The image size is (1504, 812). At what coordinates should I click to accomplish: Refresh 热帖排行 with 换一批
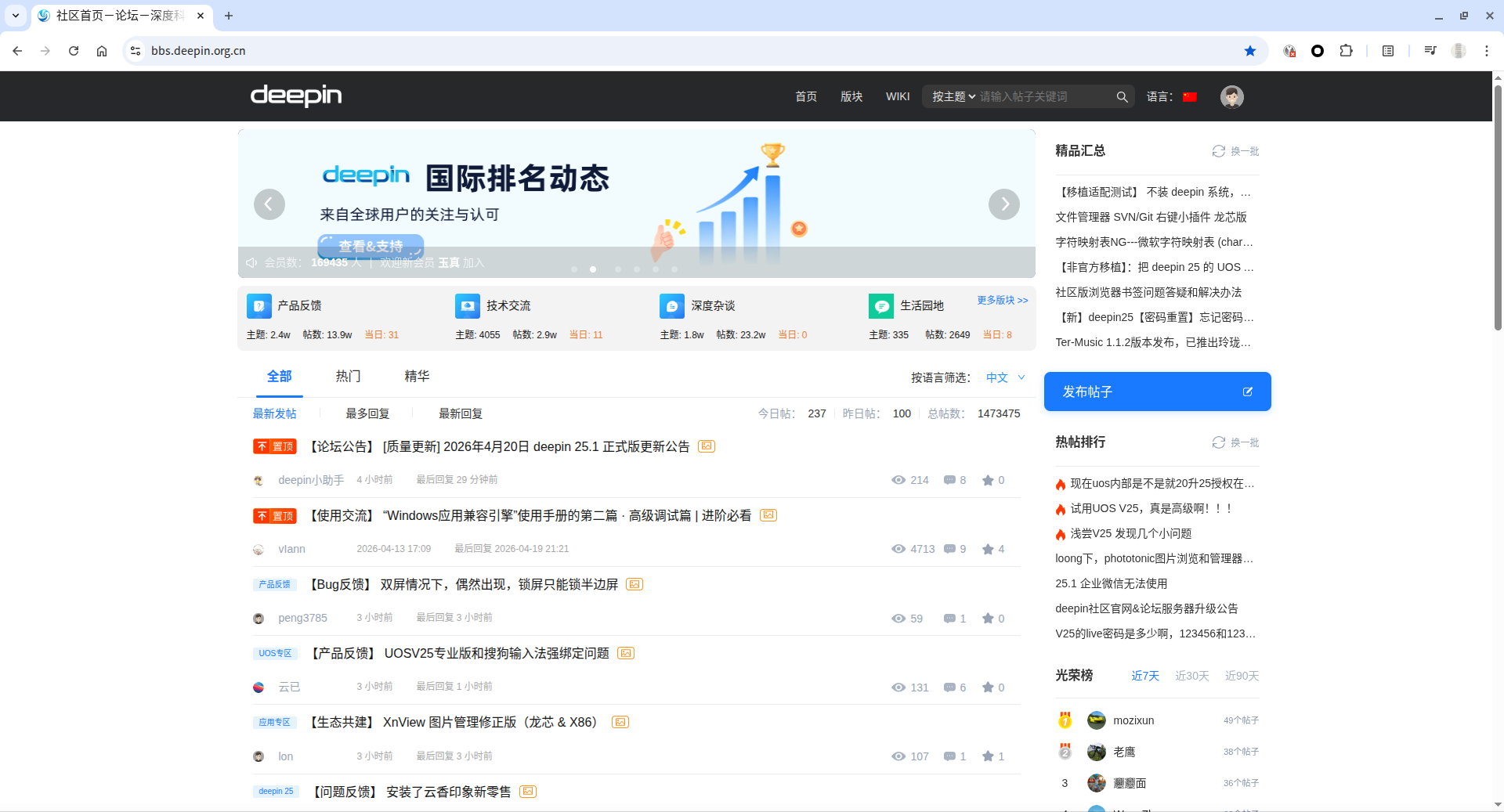[x=1236, y=442]
